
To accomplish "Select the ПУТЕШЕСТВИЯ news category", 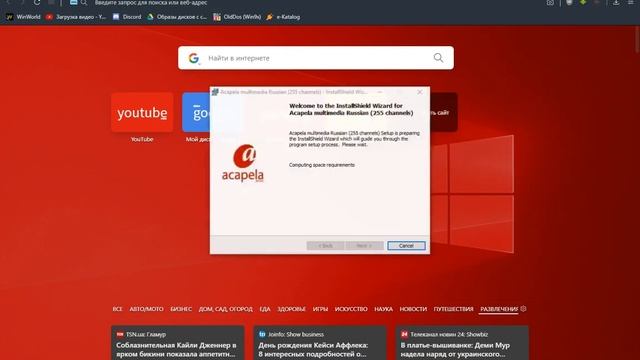I will [x=453, y=309].
